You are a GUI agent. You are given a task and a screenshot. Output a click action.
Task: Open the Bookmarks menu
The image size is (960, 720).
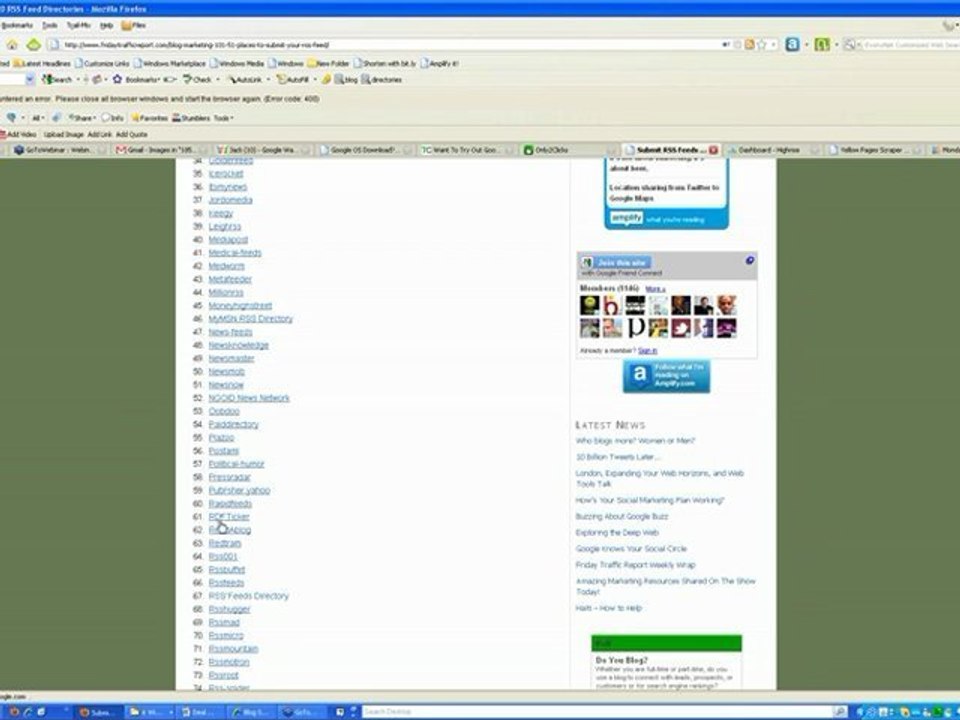tap(17, 26)
